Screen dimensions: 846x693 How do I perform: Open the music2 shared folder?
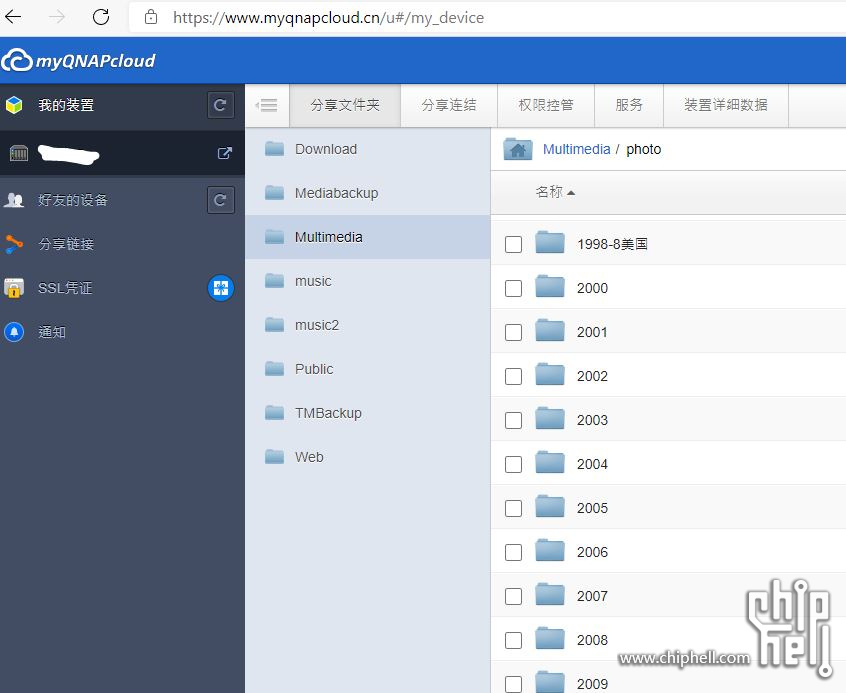(367, 325)
